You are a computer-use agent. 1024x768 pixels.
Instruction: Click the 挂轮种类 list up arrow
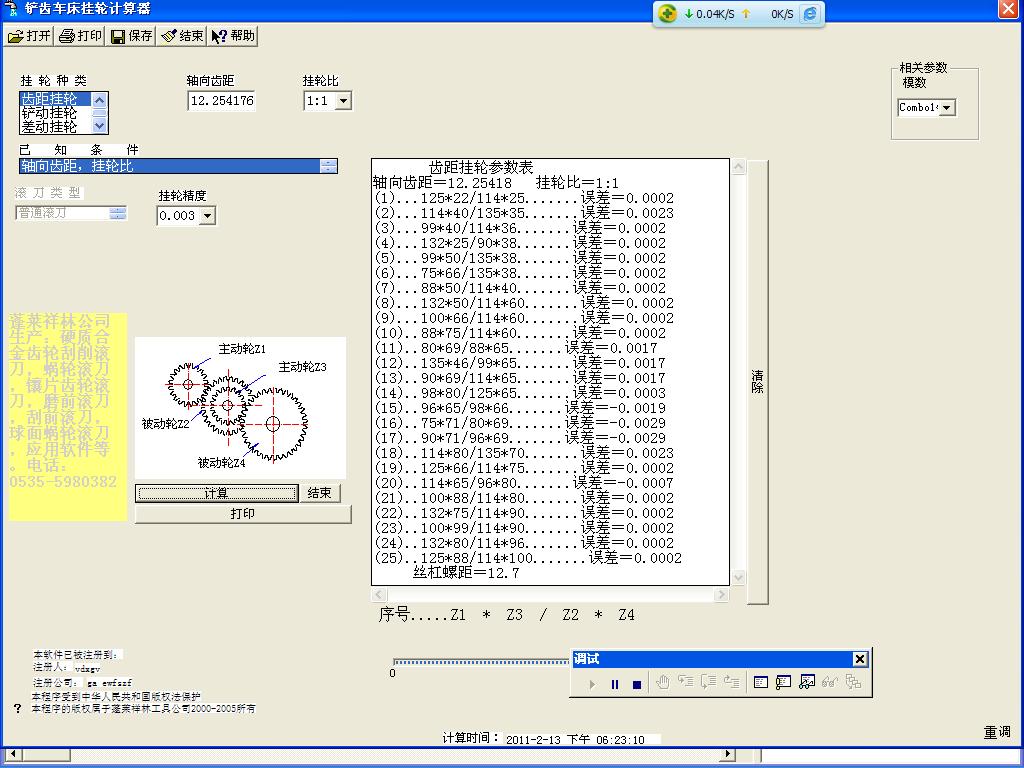99,100
